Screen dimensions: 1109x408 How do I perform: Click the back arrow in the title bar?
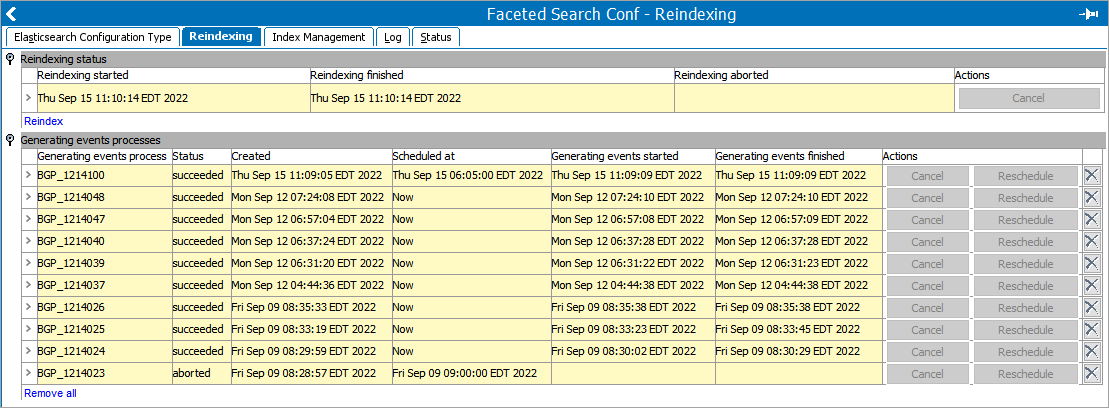pyautogui.click(x=12, y=14)
